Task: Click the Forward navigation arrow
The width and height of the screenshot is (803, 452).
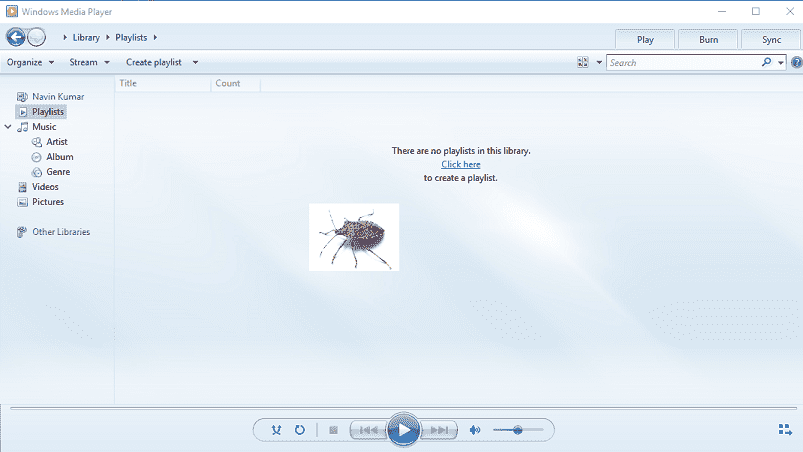Action: (36, 37)
